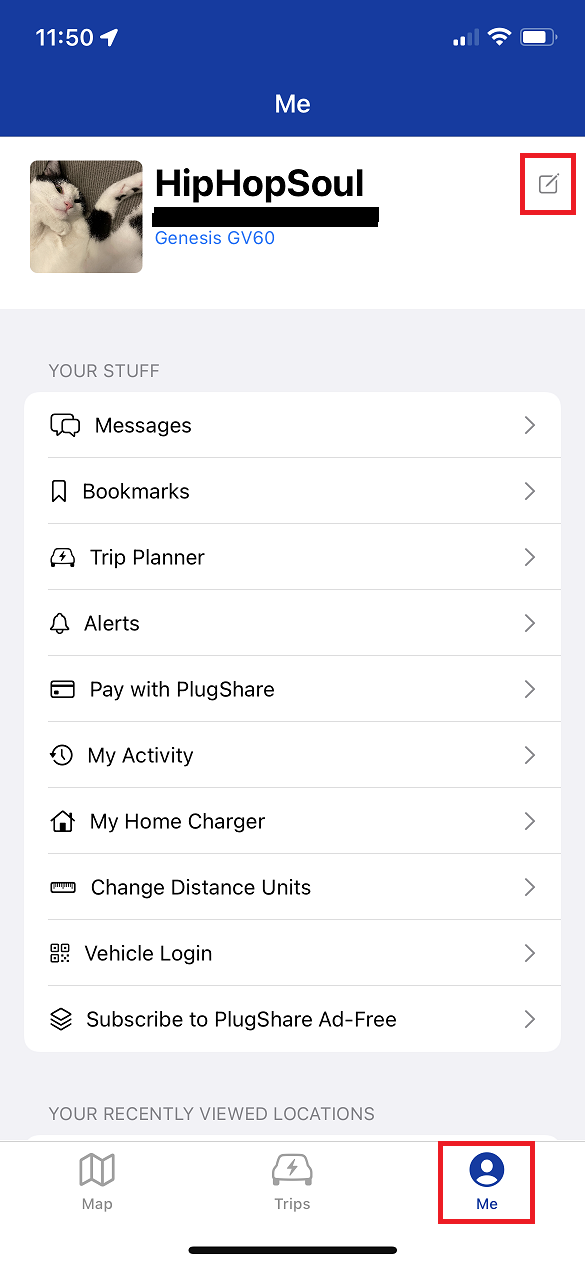This screenshot has width=585, height=1266.
Task: Tap the Subscribe to PlugShare Ad-Free layers icon
Action: pyautogui.click(x=61, y=1019)
